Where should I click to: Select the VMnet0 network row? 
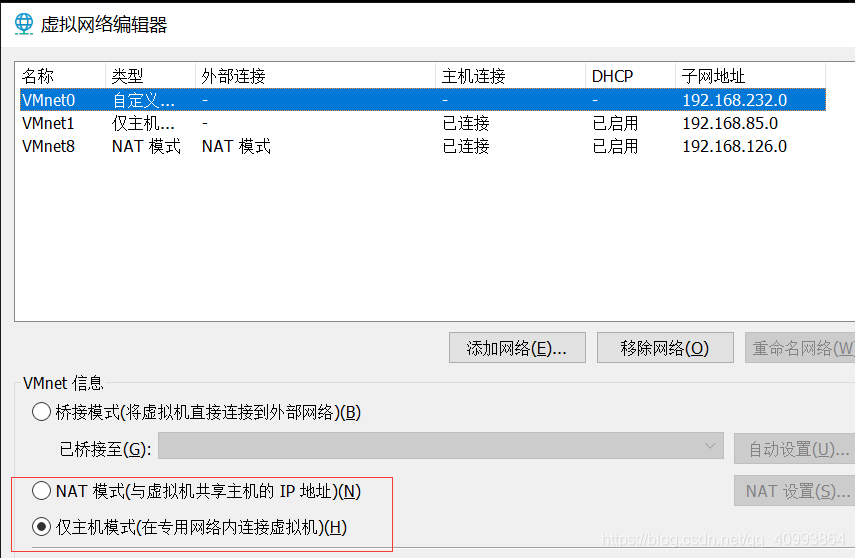(x=423, y=100)
